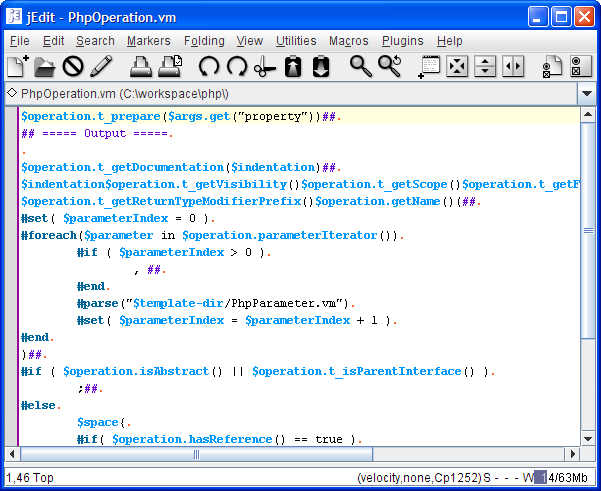Screen dimensions: 601x491
Task: Open Global Options from the toolbar
Action: 580,66
